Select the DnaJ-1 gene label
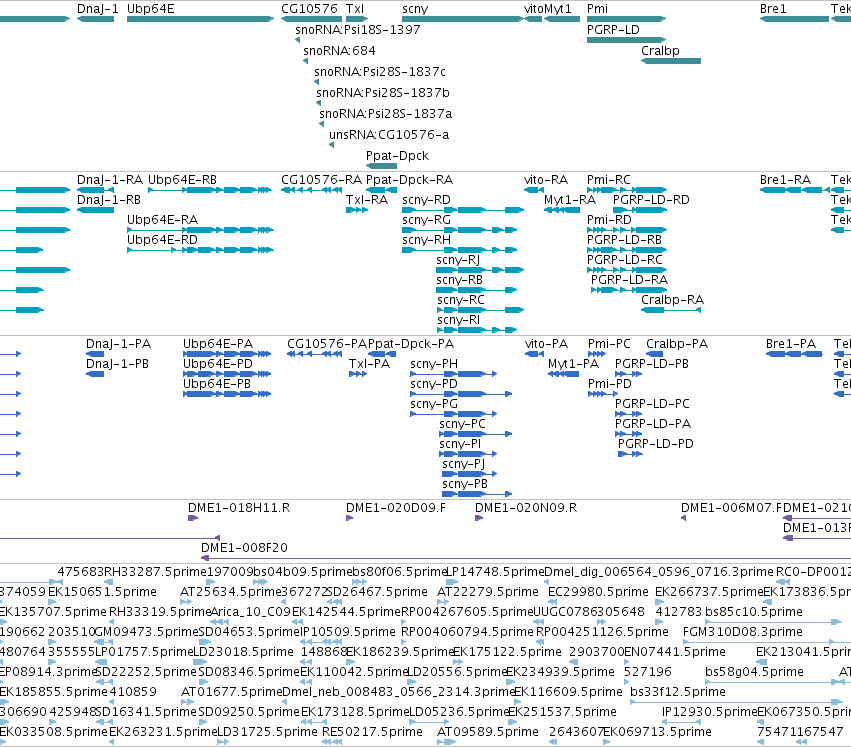 pyautogui.click(x=98, y=9)
